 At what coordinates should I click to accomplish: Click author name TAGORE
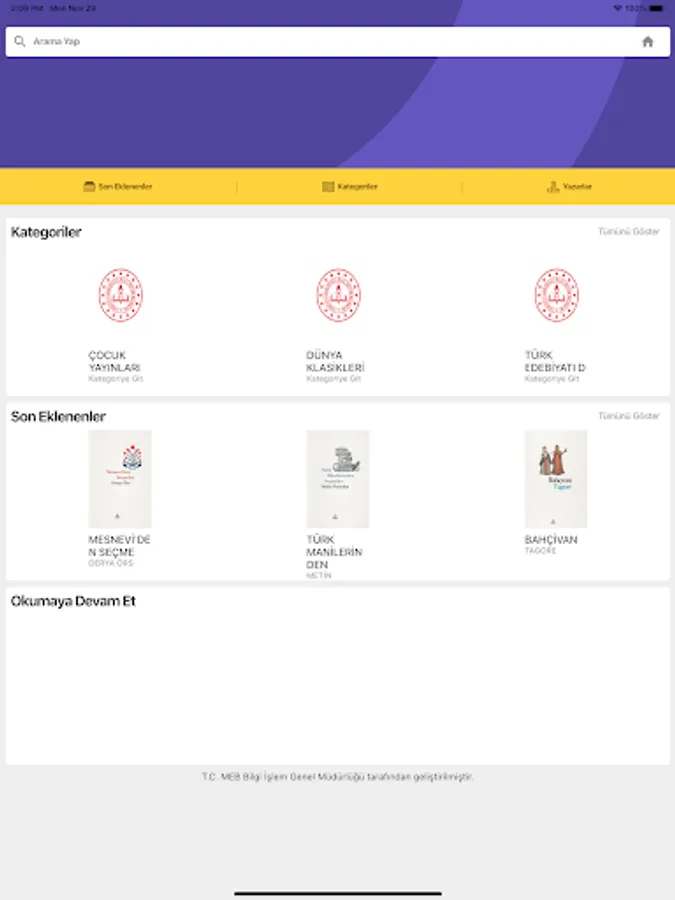540,550
